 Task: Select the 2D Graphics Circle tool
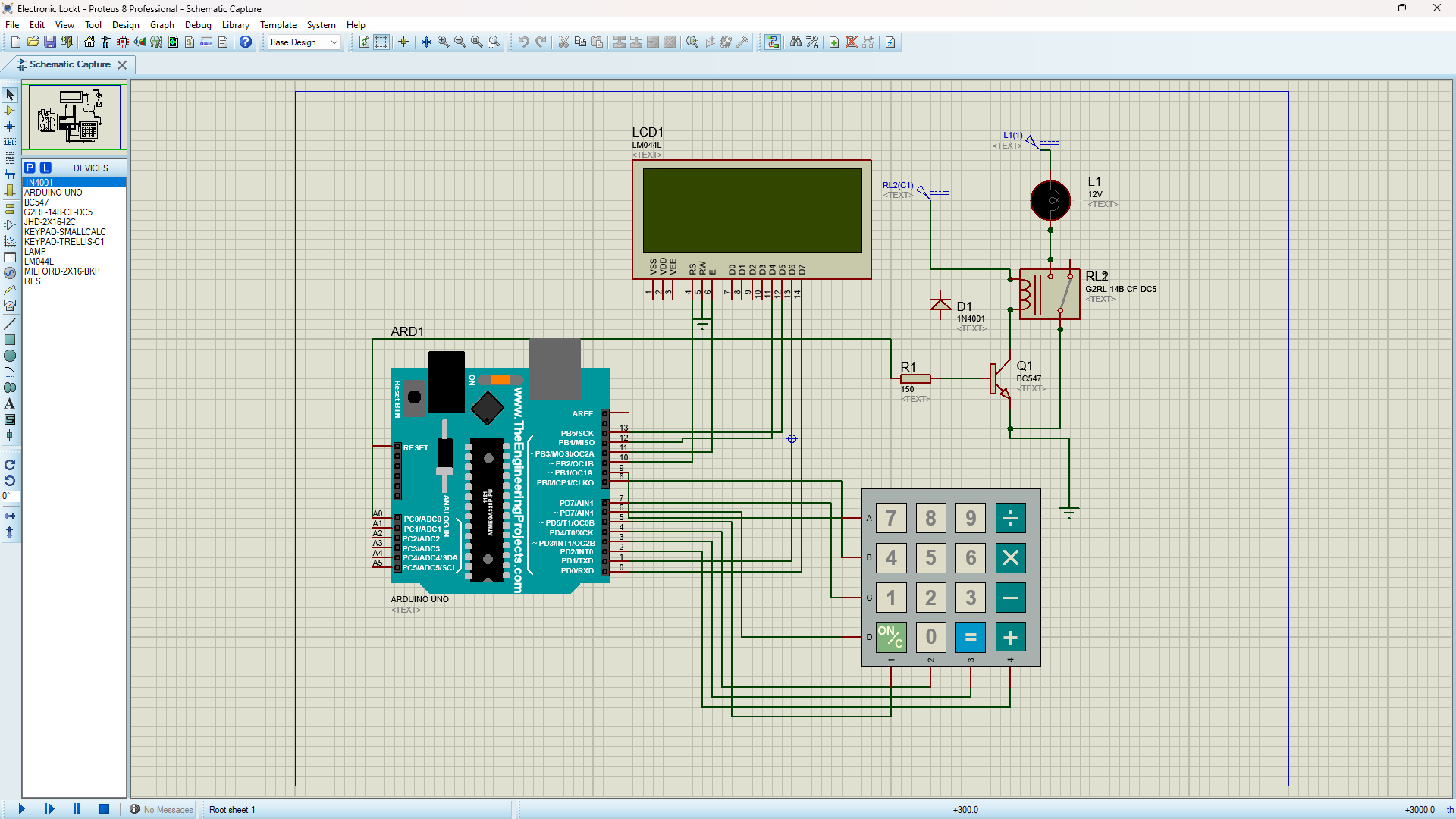click(x=10, y=356)
